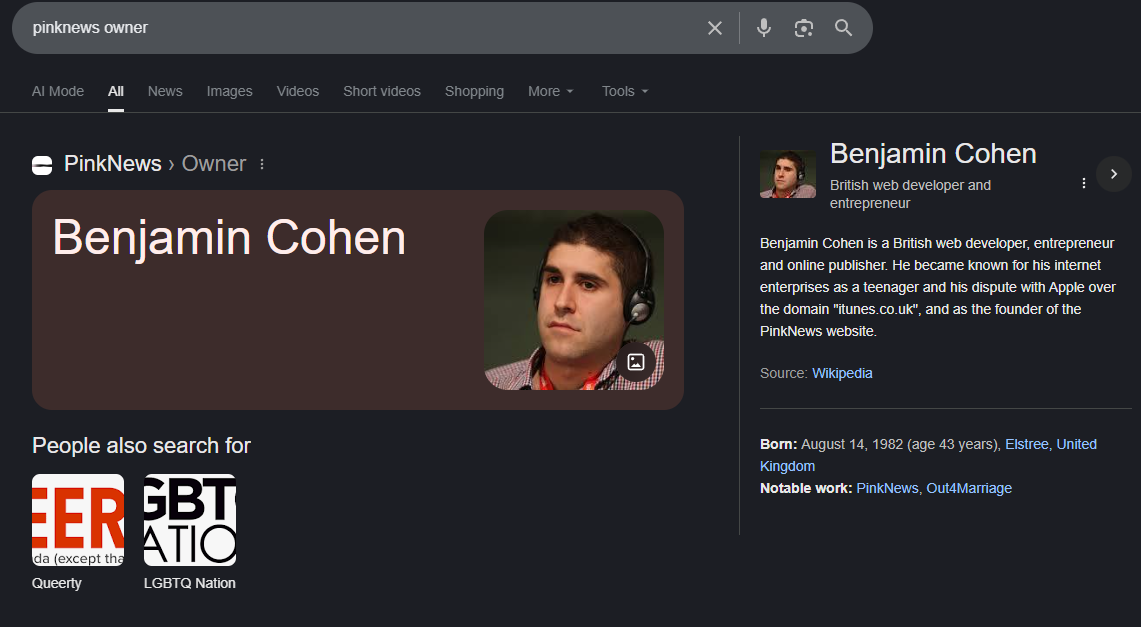
Task: Click the Notable work label
Action: pos(806,488)
